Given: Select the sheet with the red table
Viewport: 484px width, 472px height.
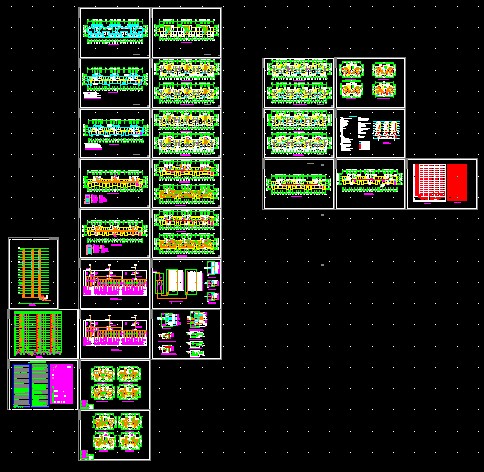Looking at the screenshot, I should [x=442, y=184].
